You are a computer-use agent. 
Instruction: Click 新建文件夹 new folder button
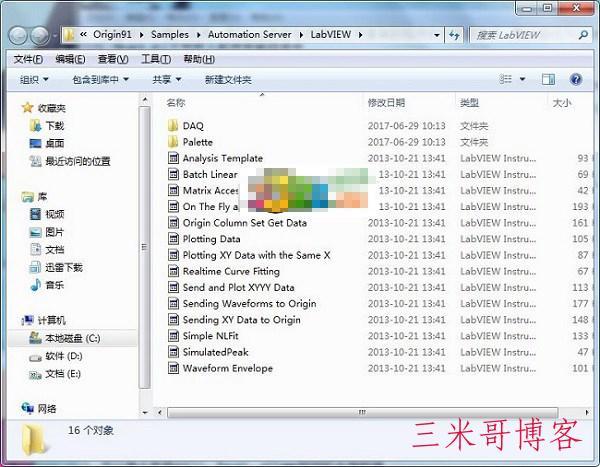[228, 80]
